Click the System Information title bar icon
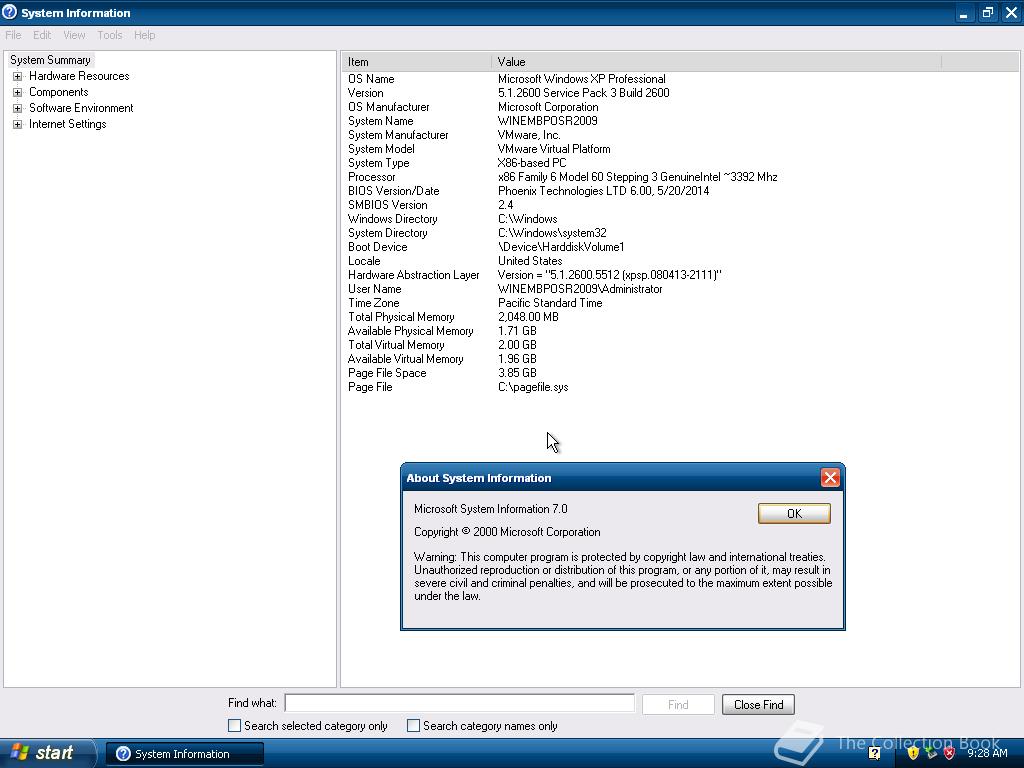Screen dimensions: 1024x768 (9, 12)
